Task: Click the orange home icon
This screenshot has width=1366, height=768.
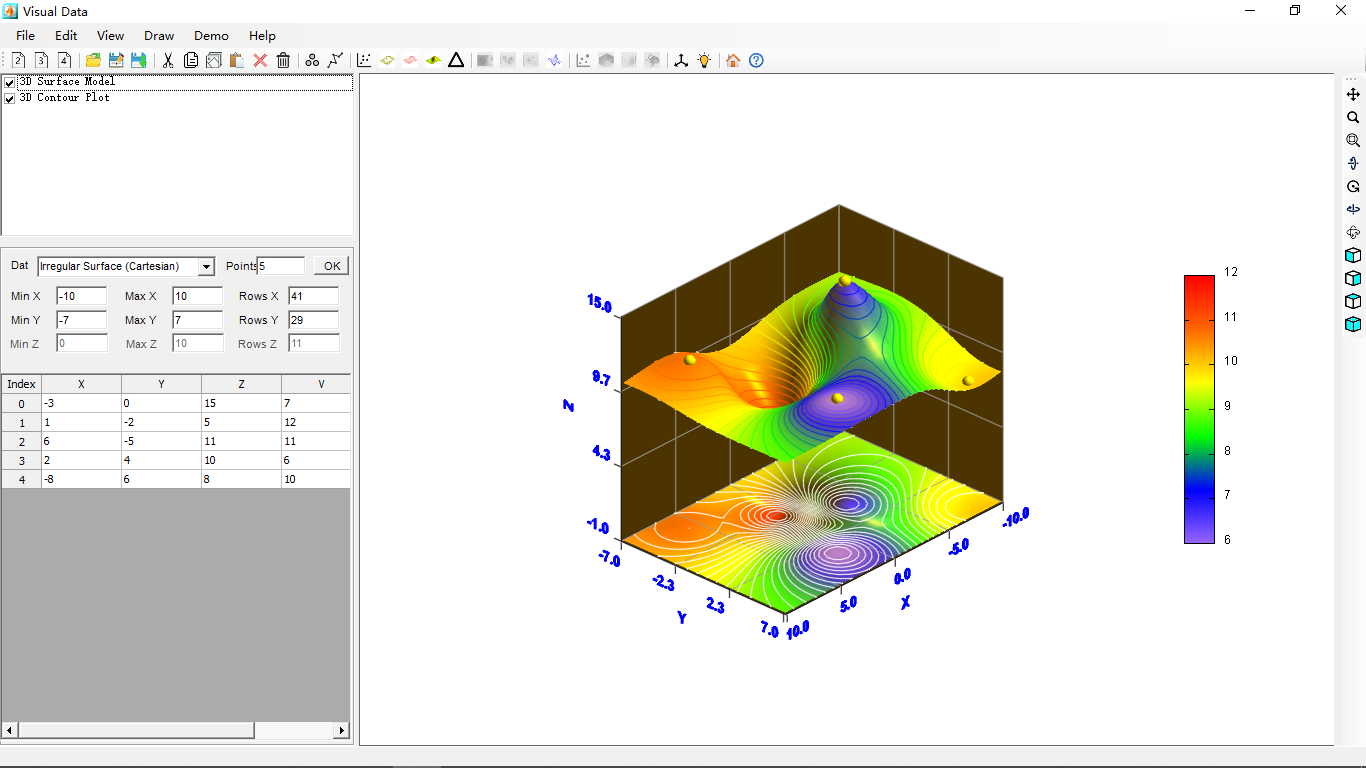Action: click(733, 61)
